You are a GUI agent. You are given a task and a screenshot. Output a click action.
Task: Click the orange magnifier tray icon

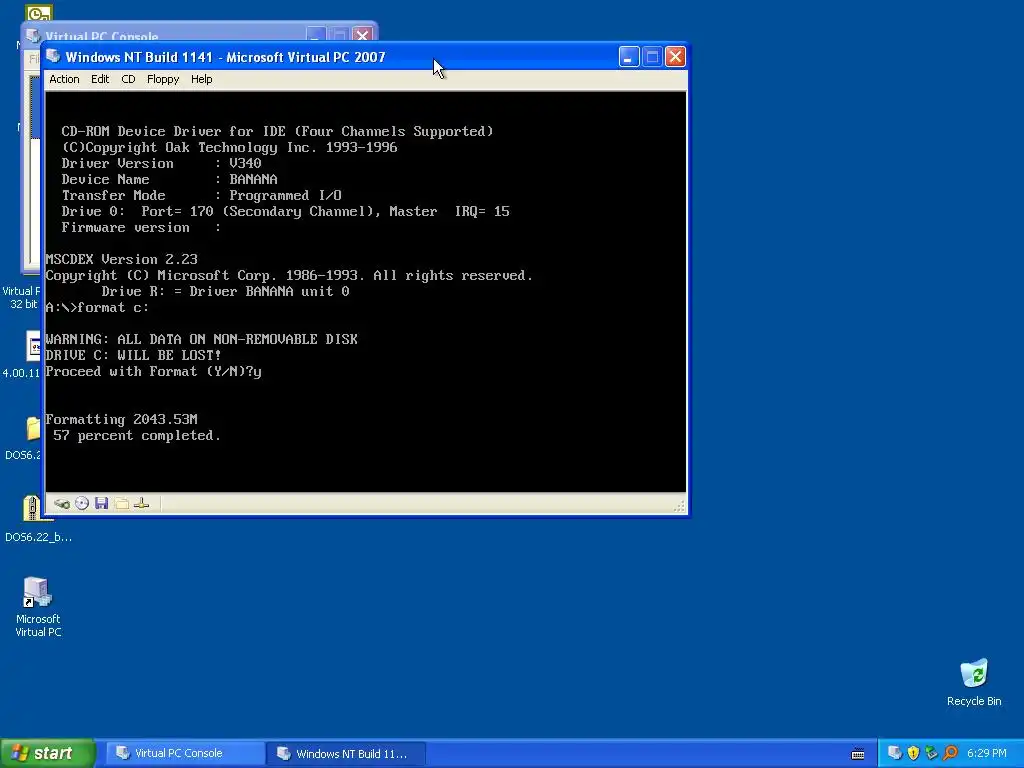[950, 753]
